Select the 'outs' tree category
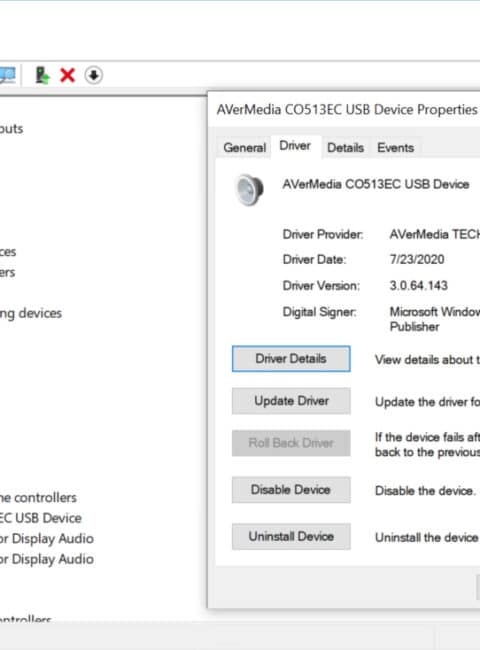 (12, 129)
